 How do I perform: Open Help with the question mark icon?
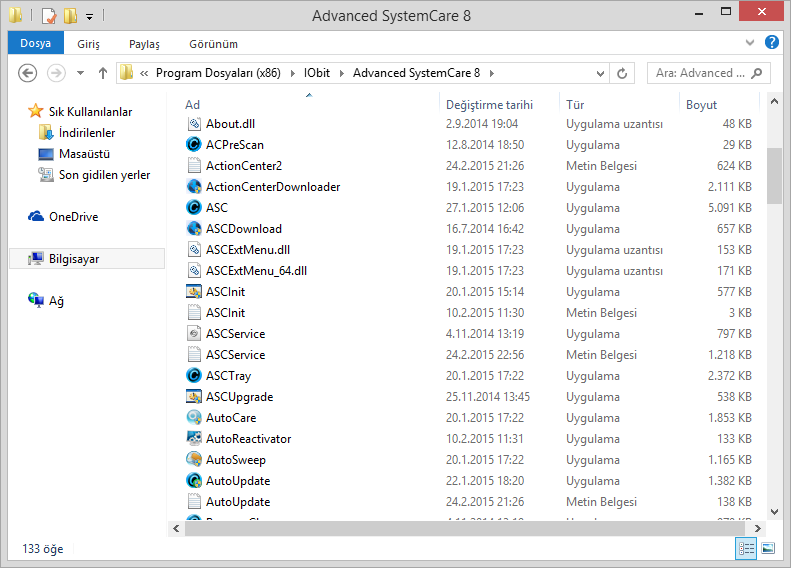(771, 43)
